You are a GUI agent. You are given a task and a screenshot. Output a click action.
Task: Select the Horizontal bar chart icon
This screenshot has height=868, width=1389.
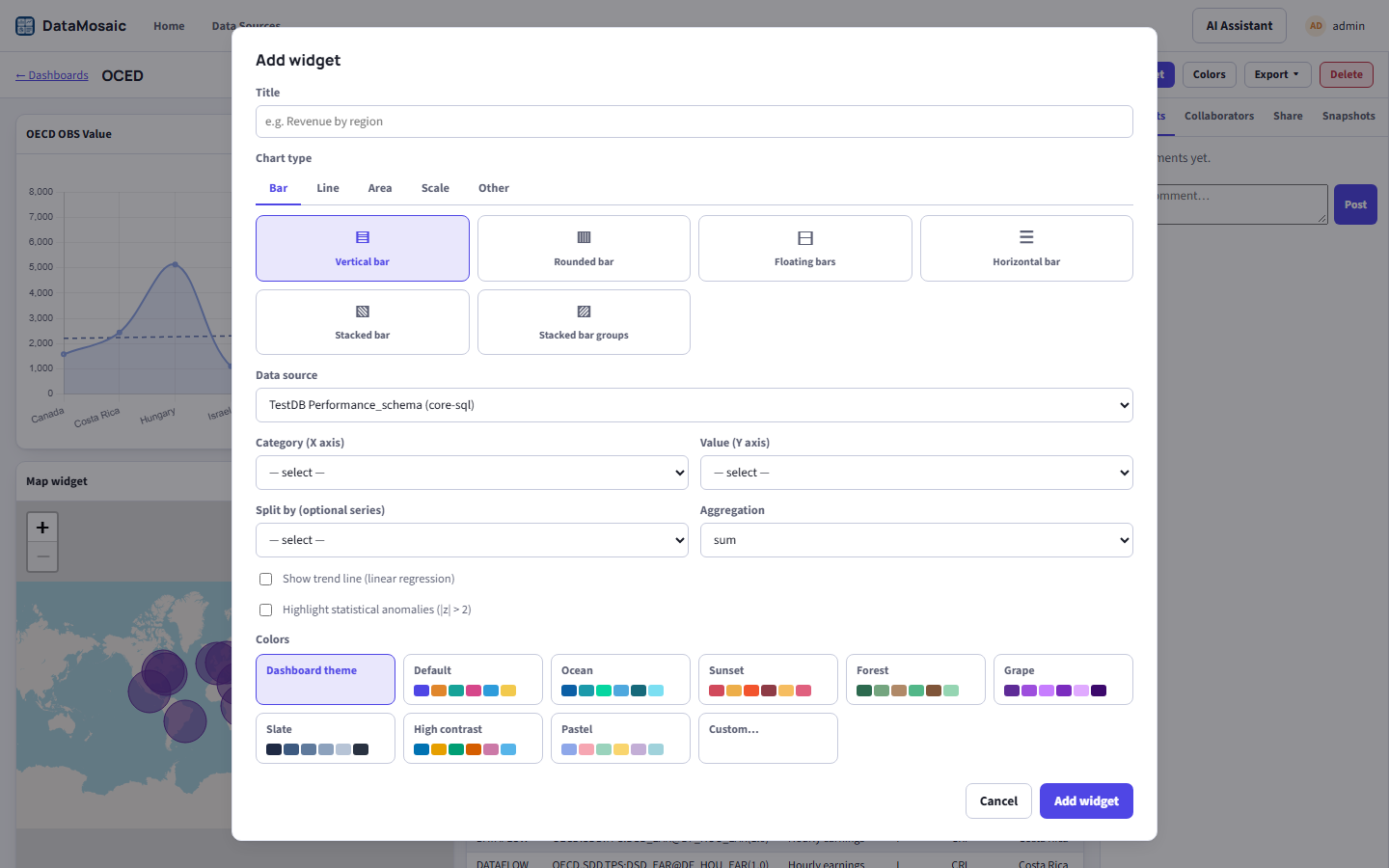pyautogui.click(x=1026, y=237)
